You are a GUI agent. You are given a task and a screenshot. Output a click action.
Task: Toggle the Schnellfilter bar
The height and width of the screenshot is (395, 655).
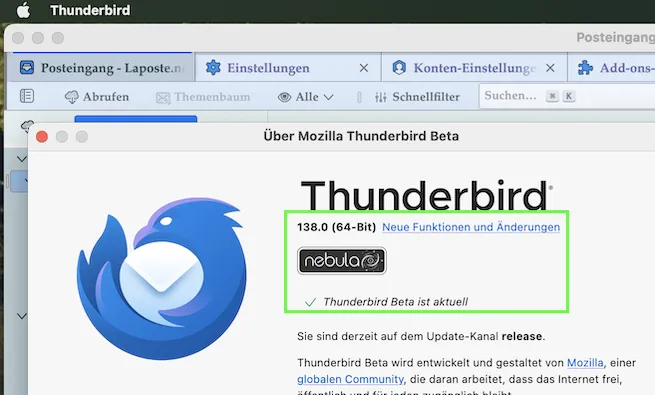417,97
